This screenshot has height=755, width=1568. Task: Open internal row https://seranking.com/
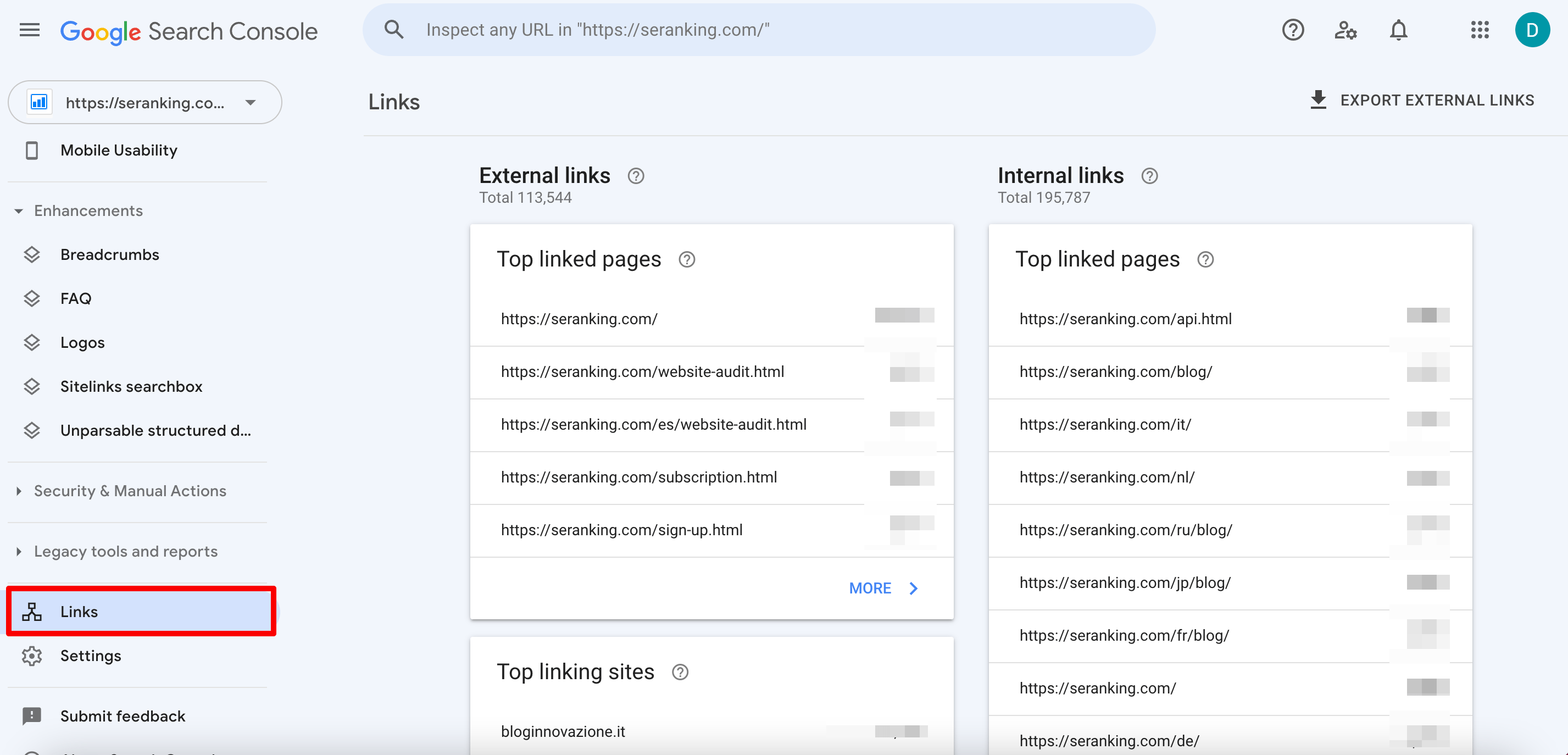pos(1230,689)
